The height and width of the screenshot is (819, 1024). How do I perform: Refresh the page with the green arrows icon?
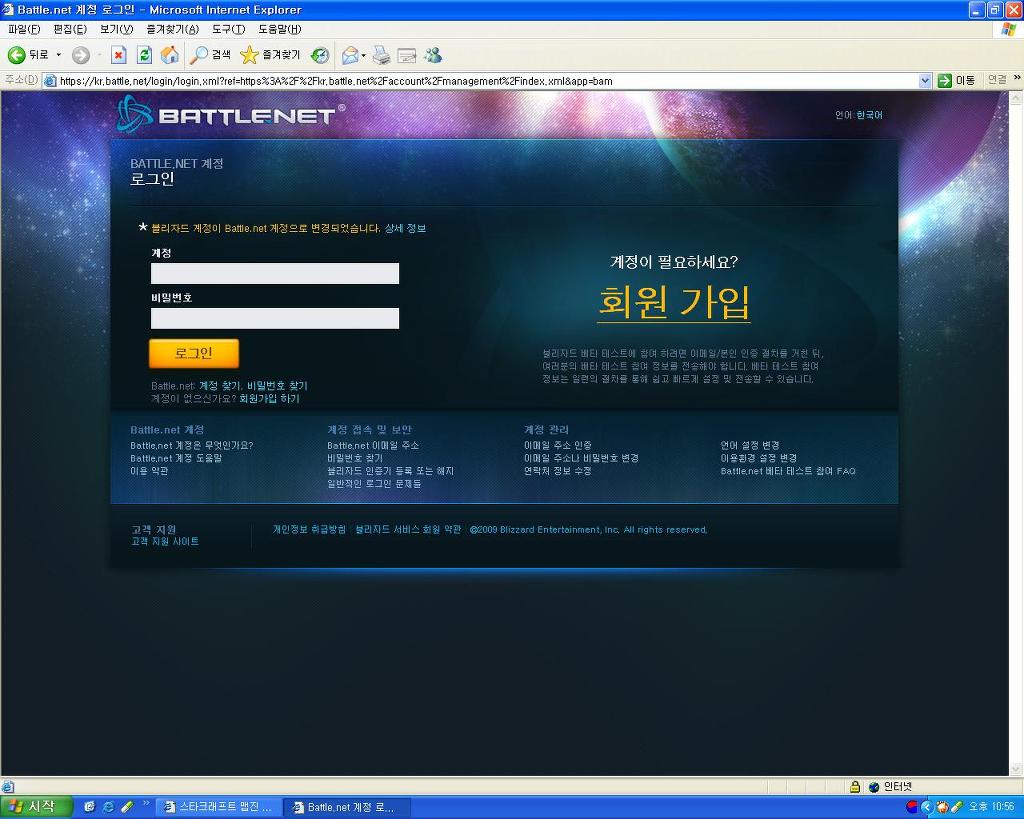144,56
